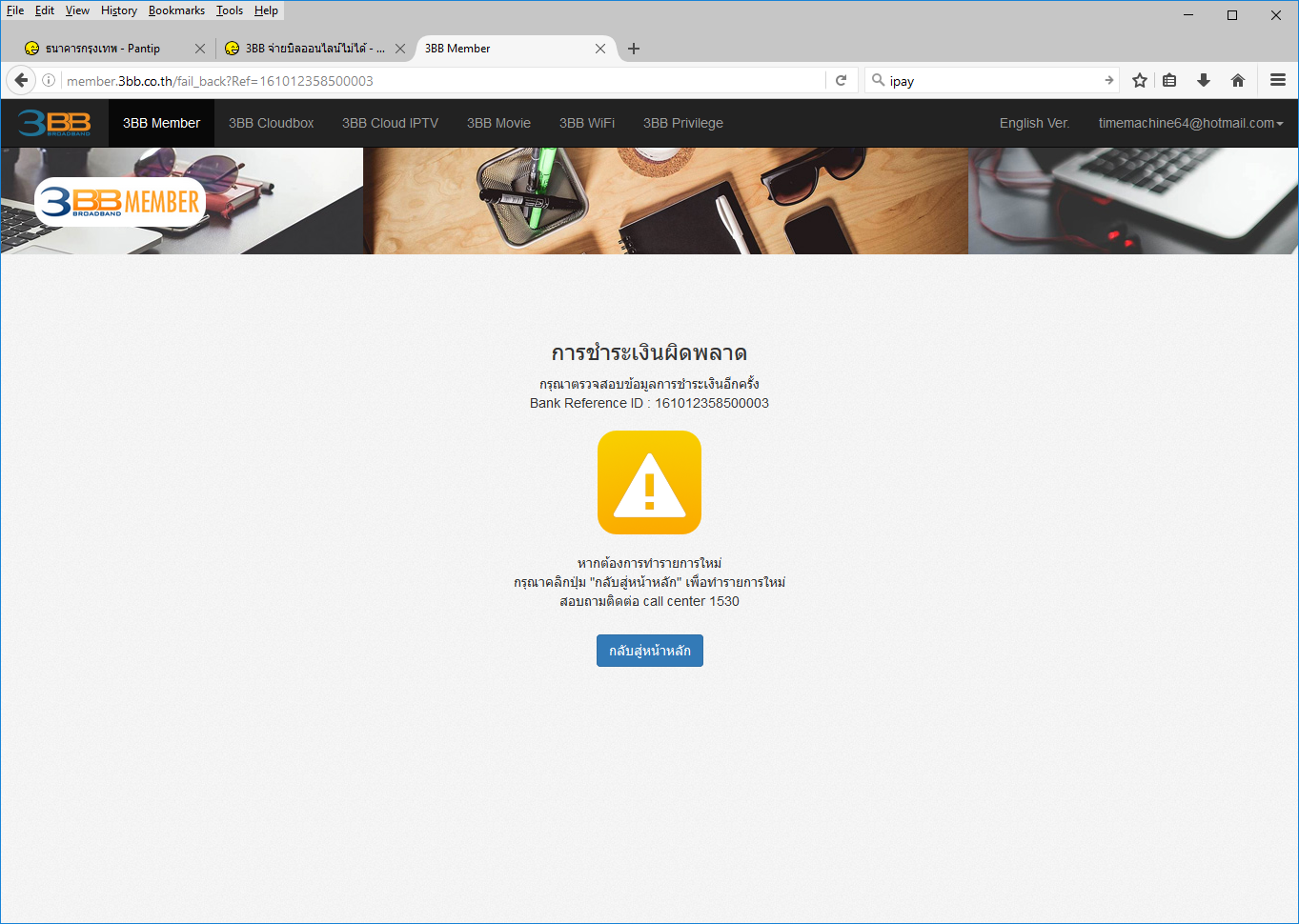Open 3BB Cloudbox navigation link
1299x924 pixels.
point(271,123)
